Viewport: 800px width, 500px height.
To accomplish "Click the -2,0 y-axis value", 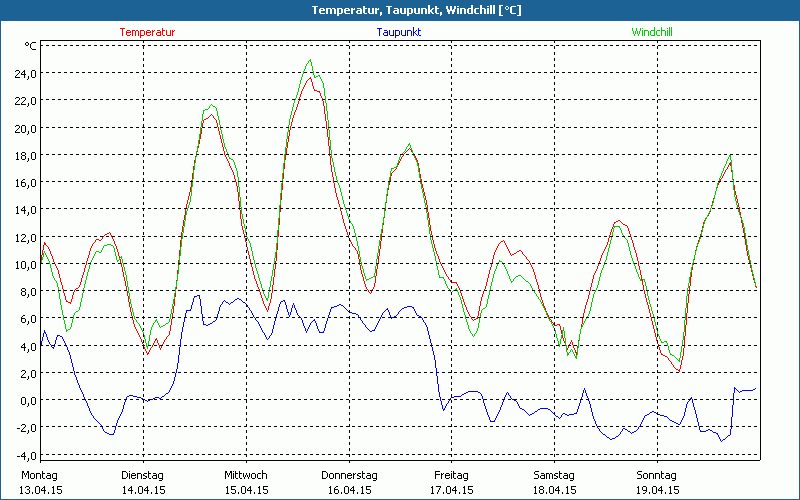I will pyautogui.click(x=26, y=428).
